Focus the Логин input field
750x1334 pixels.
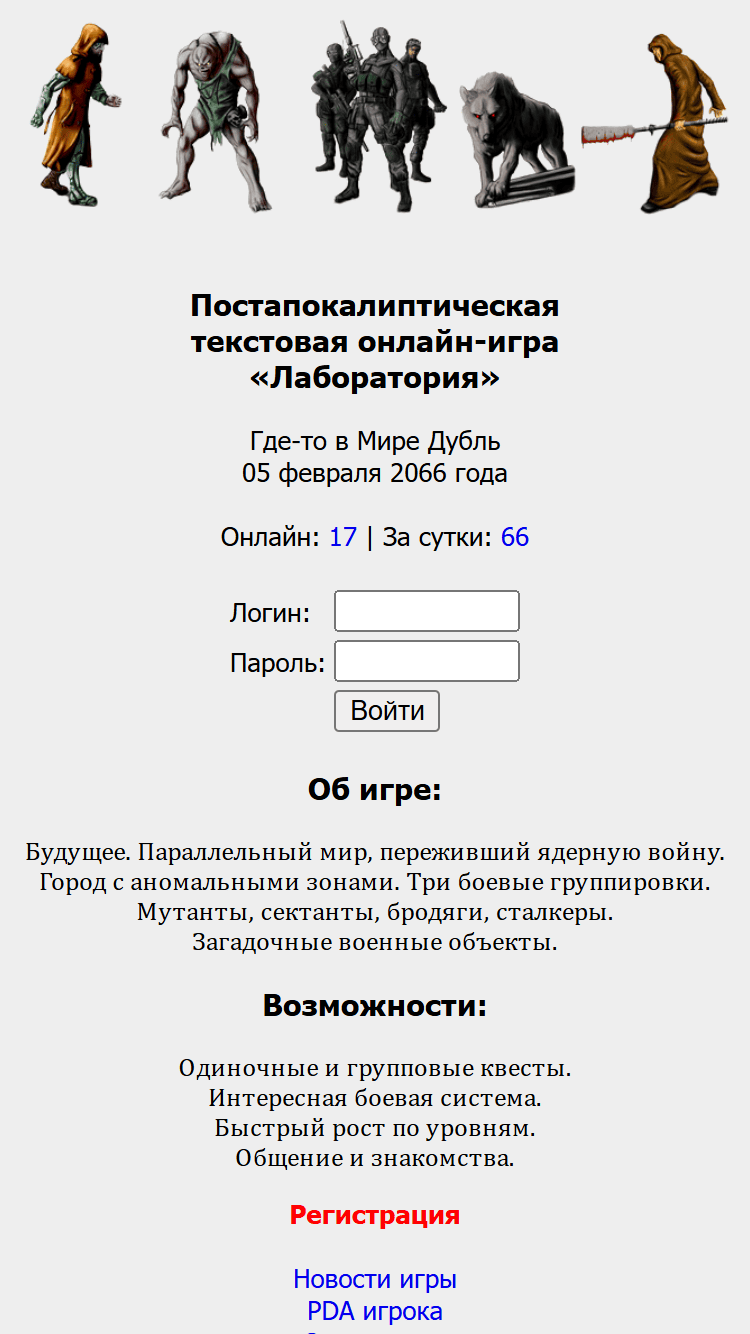tap(427, 611)
